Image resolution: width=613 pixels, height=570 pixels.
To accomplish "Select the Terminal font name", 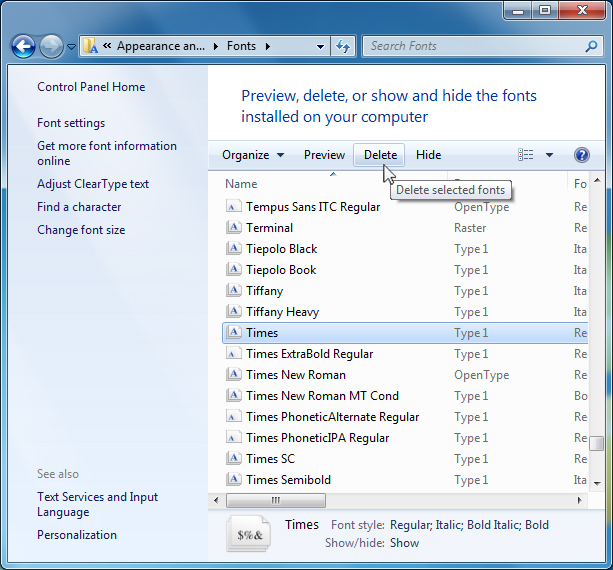I will tap(269, 228).
